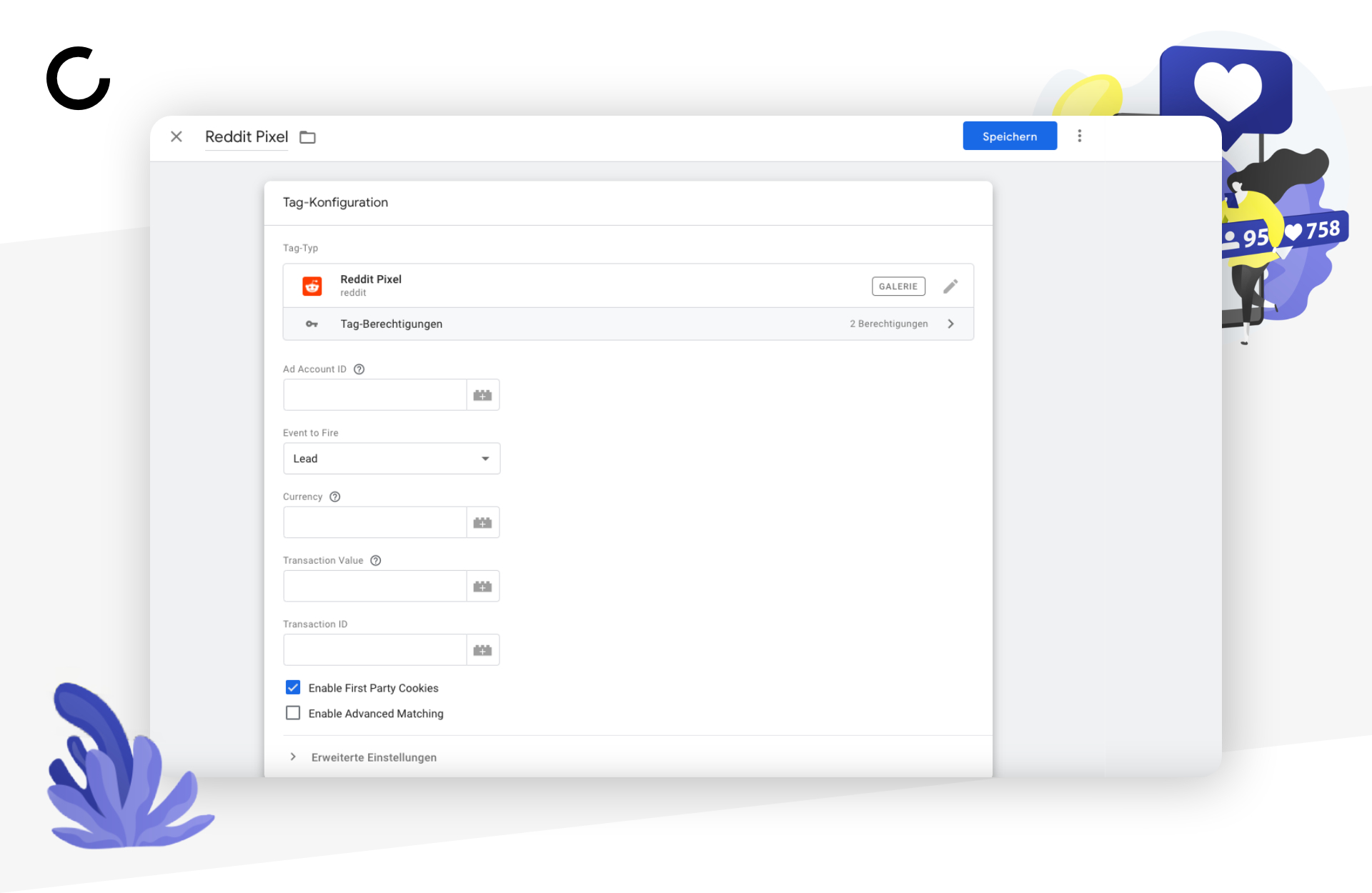Screen dimensions: 1372x893
Task: Show help for Transaction Value
Action: click(376, 561)
